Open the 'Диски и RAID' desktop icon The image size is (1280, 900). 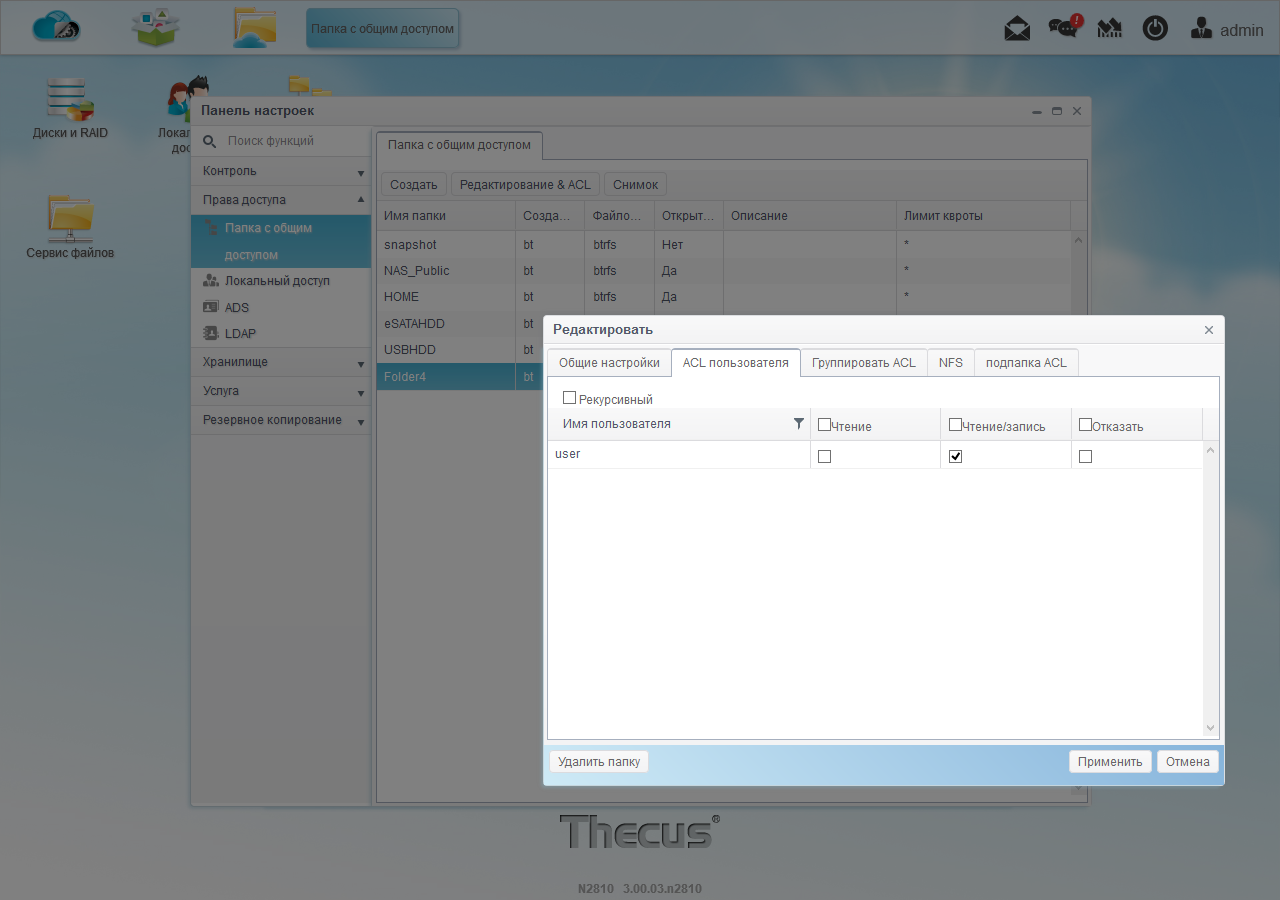click(x=70, y=109)
